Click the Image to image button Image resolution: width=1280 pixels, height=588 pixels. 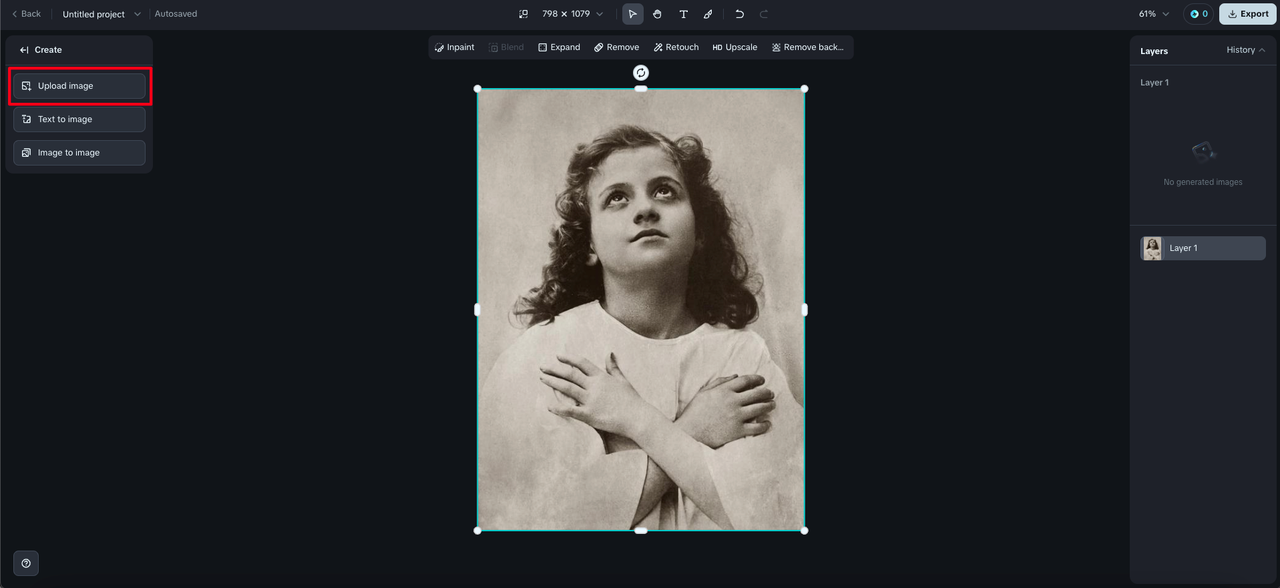click(x=79, y=153)
